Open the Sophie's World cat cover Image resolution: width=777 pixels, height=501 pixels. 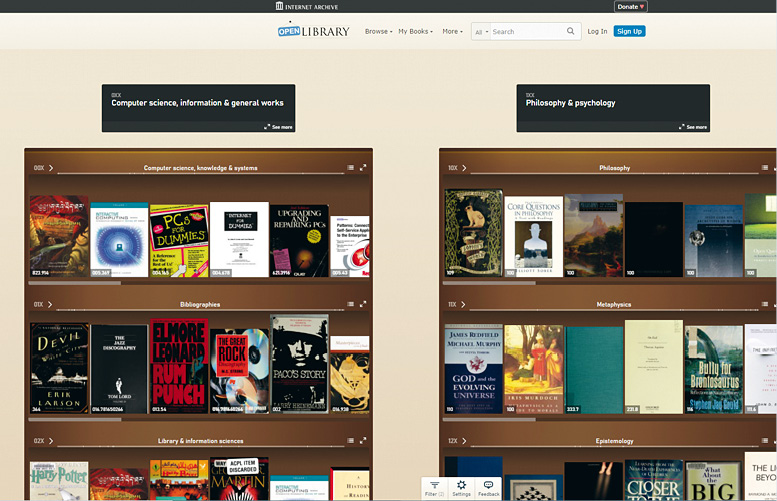(x=474, y=233)
